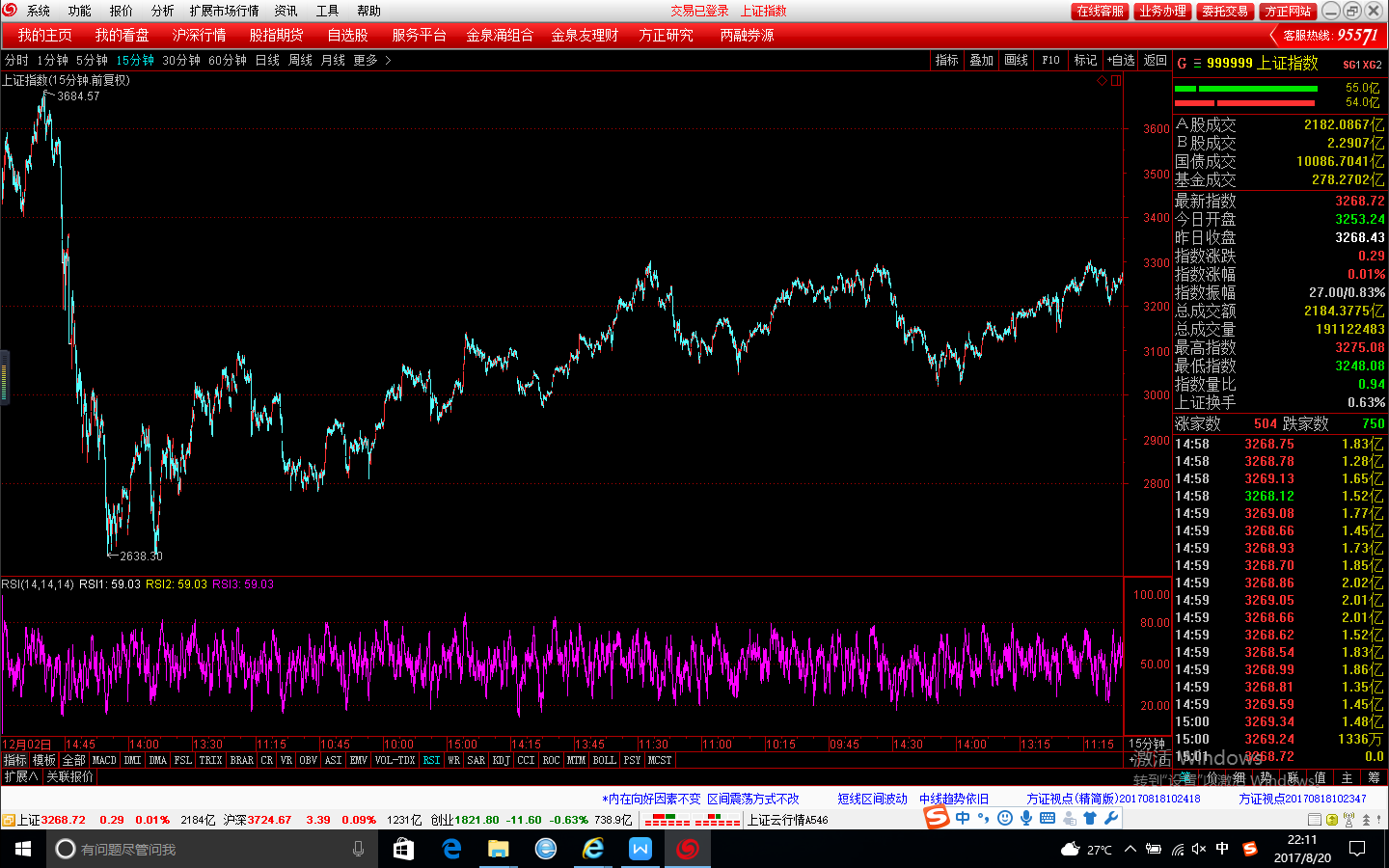This screenshot has height=868, width=1389.
Task: Open news link 短线区间波动
Action: (872, 799)
